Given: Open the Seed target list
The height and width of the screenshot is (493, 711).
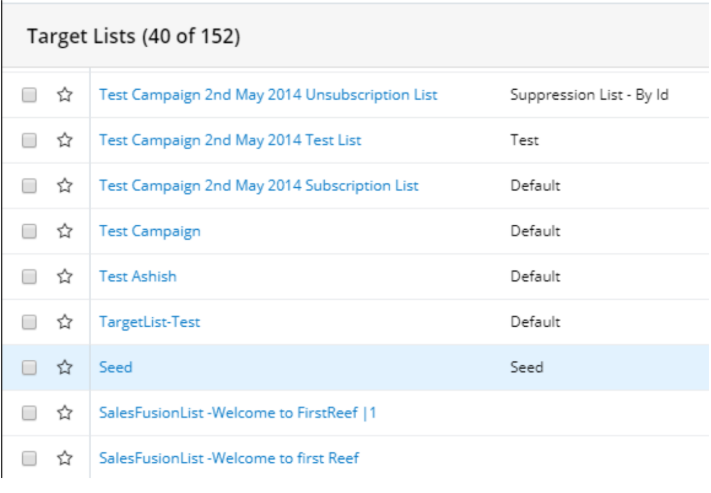Looking at the screenshot, I should tap(115, 368).
